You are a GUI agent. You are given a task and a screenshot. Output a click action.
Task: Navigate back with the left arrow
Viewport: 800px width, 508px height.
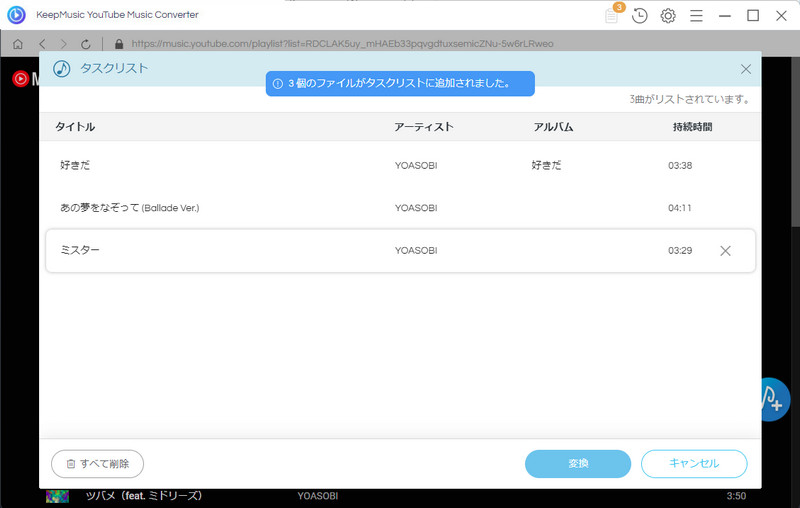42,44
